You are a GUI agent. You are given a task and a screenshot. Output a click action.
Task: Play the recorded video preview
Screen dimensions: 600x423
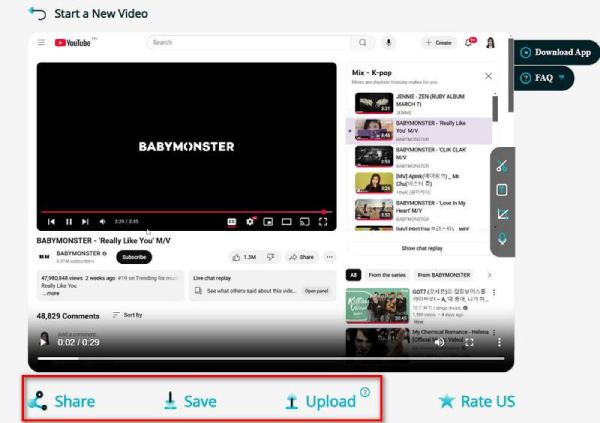coord(43,342)
